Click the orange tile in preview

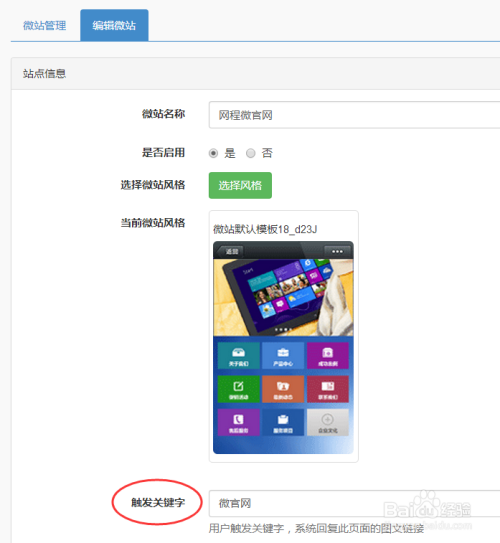click(283, 389)
